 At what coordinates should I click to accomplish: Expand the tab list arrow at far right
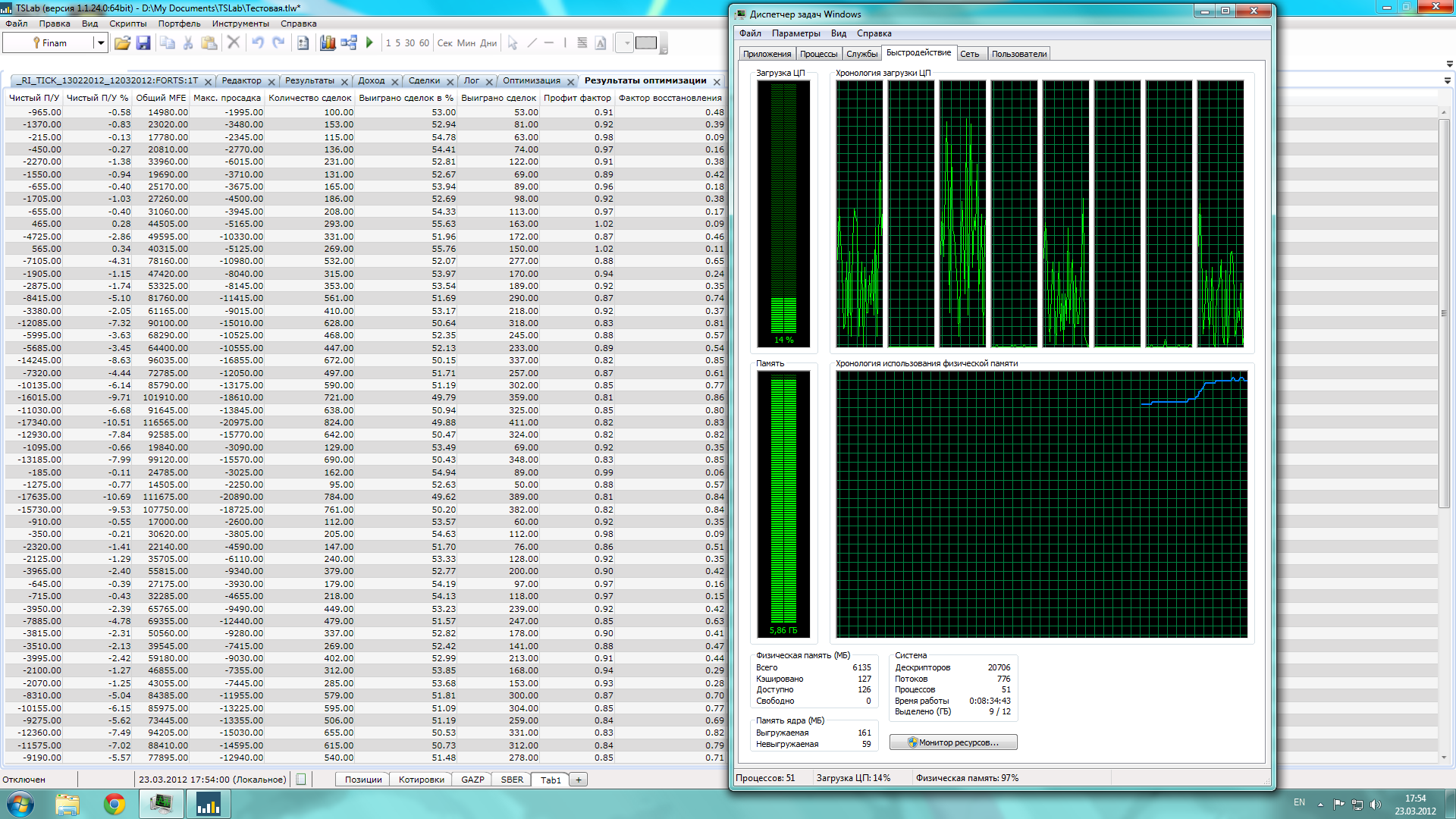(x=1448, y=80)
